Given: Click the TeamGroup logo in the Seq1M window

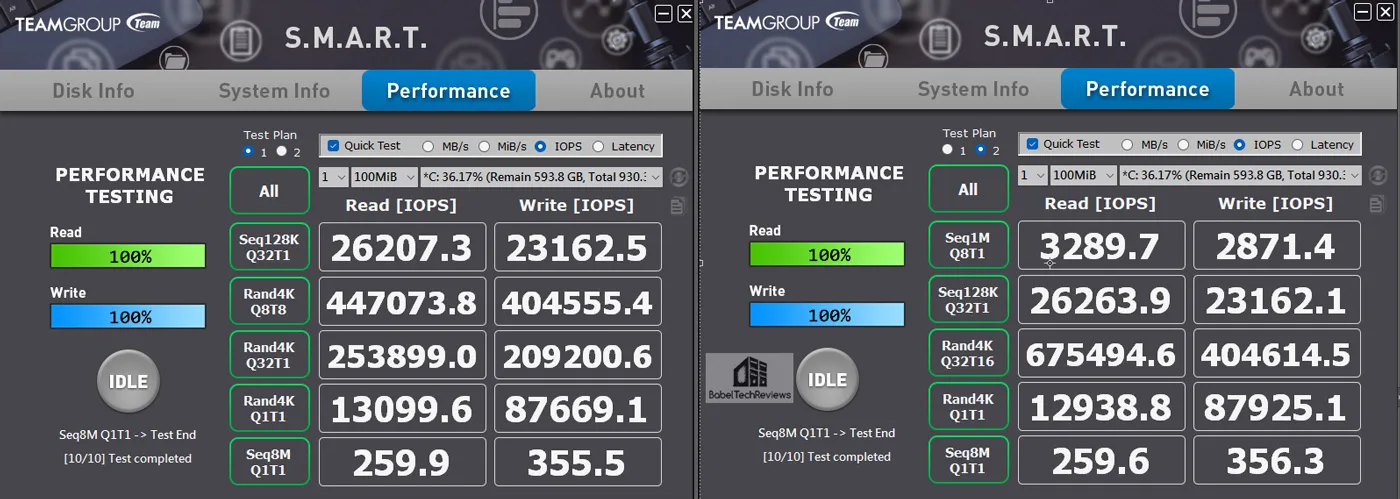Looking at the screenshot, I should click(x=786, y=22).
